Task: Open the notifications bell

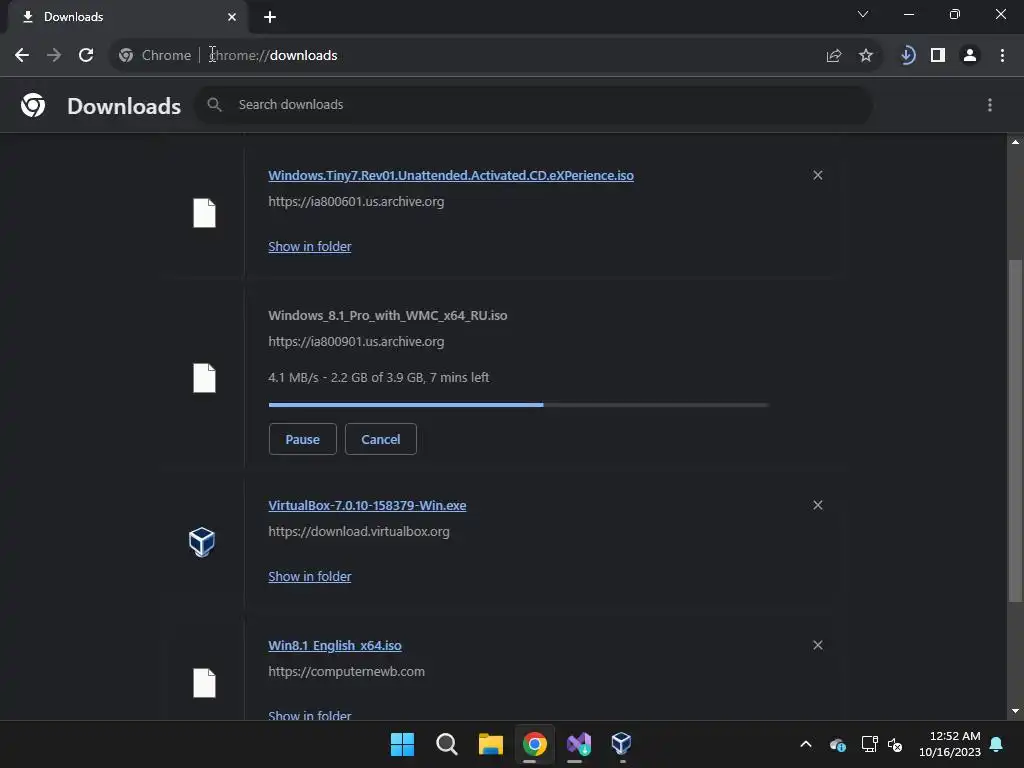Action: 997,744
